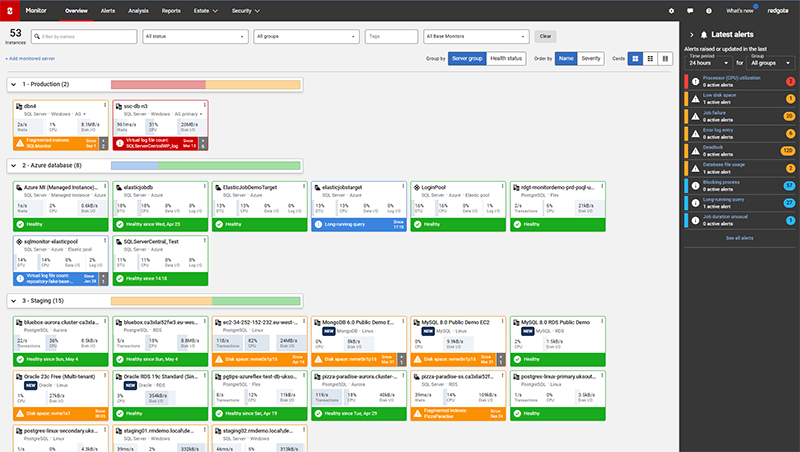The height and width of the screenshot is (452, 800).
Task: Open the help question mark icon
Action: (x=709, y=11)
